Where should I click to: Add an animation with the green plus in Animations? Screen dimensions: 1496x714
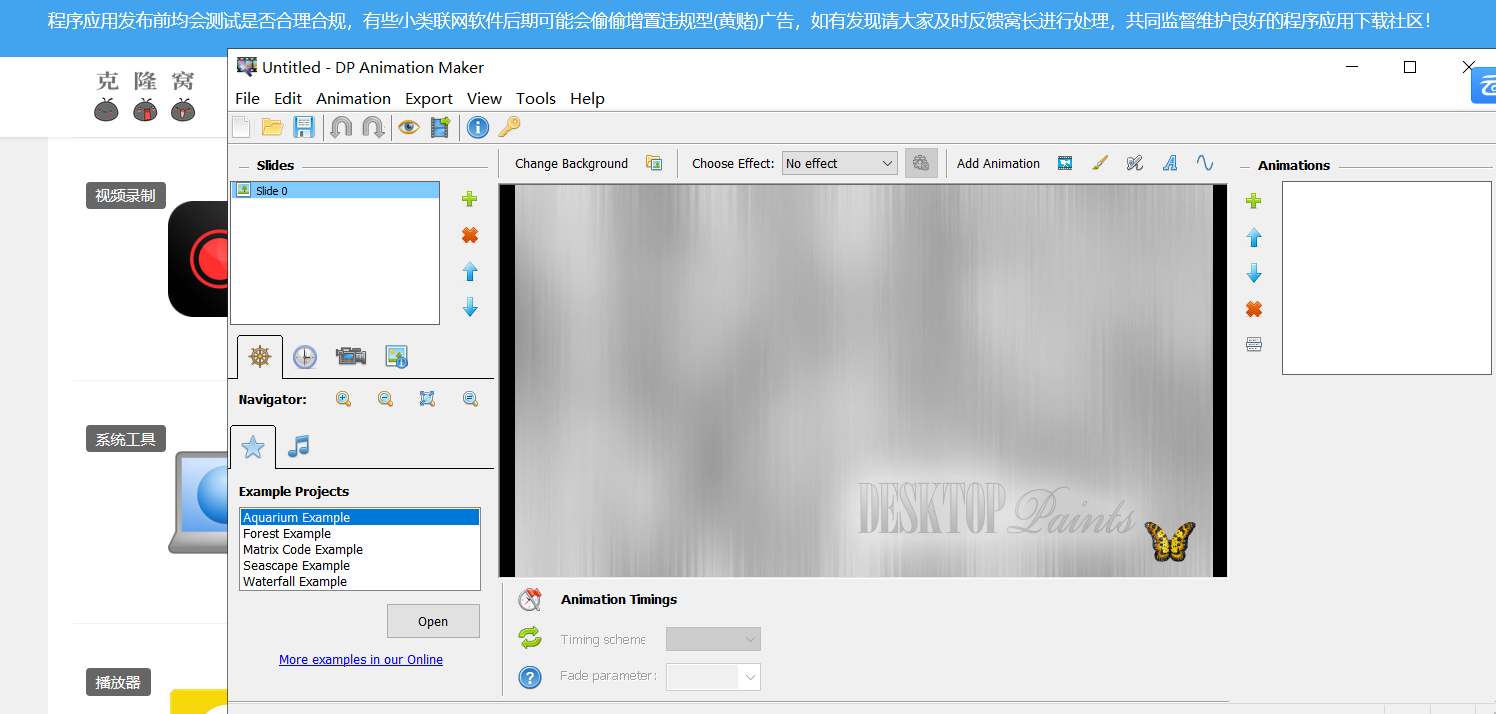[x=1253, y=201]
